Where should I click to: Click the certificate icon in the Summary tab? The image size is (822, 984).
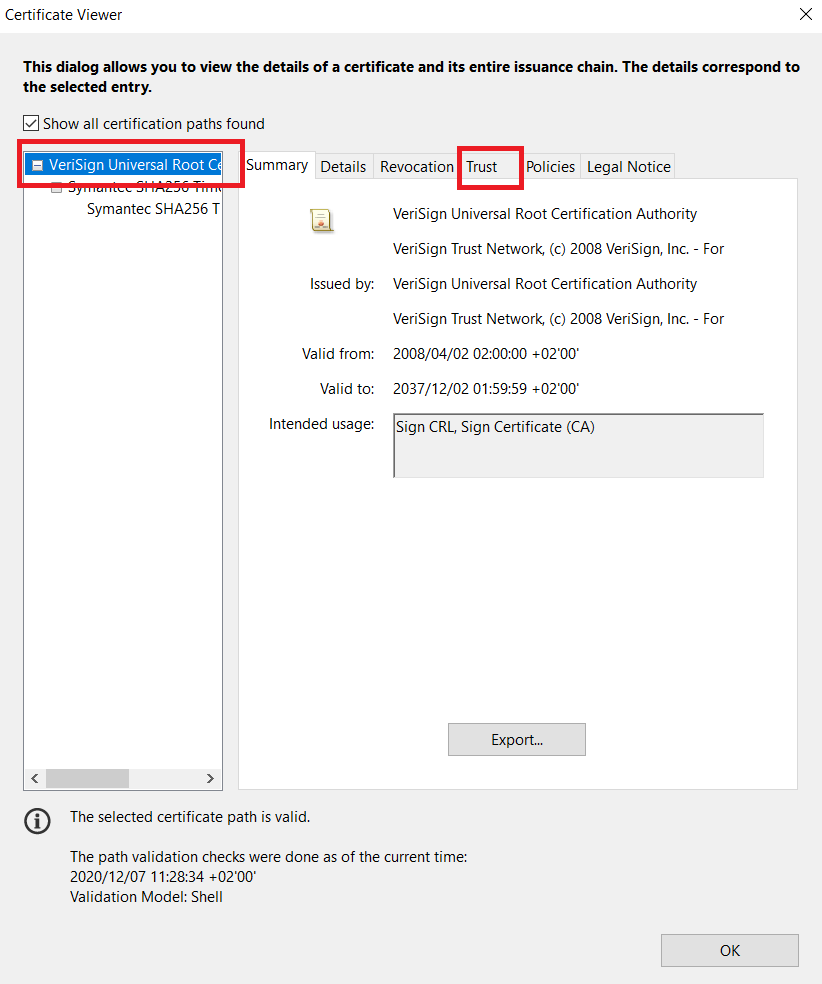pos(321,220)
